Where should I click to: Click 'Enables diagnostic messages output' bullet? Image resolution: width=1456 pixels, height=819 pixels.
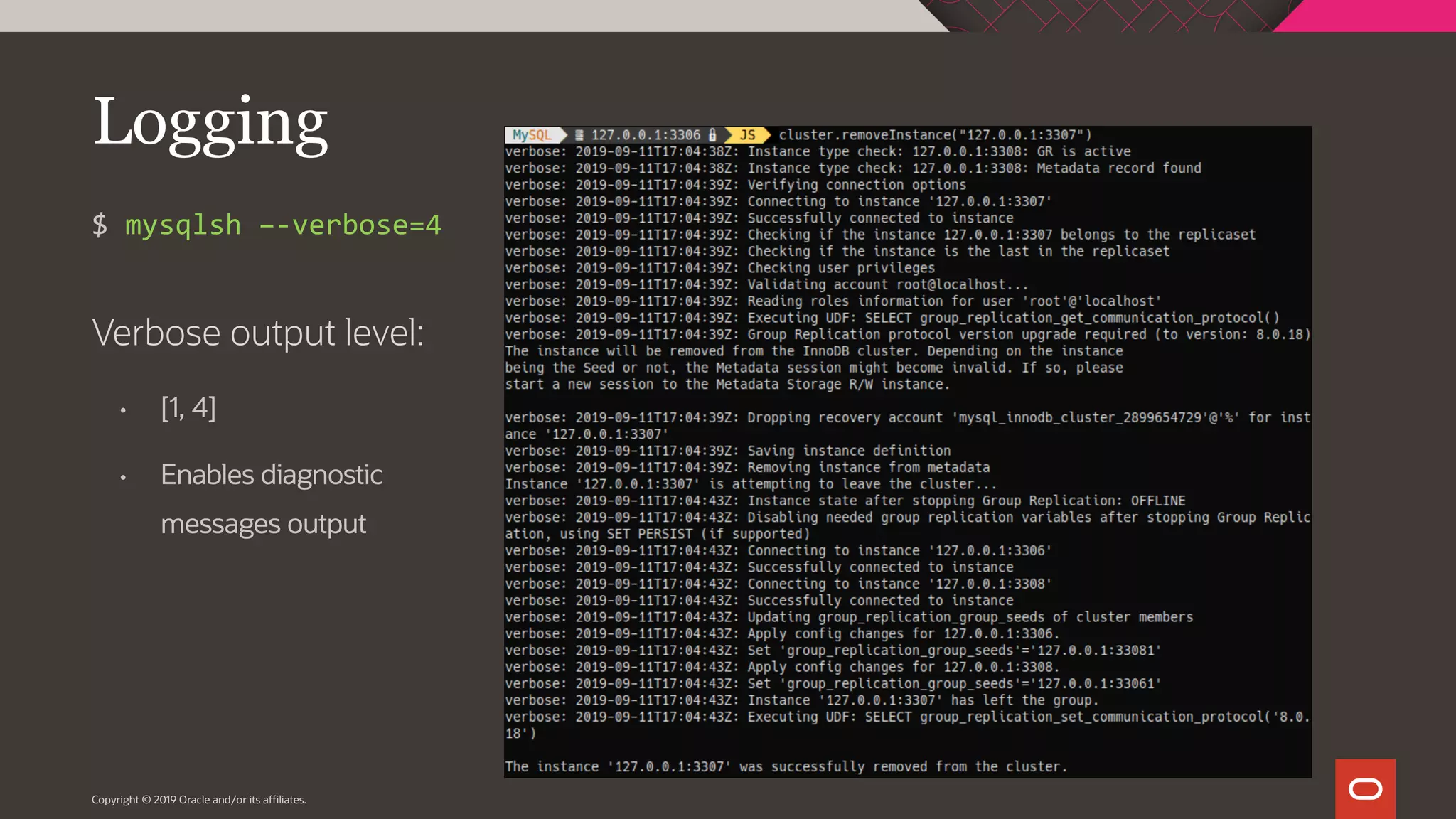click(272, 499)
